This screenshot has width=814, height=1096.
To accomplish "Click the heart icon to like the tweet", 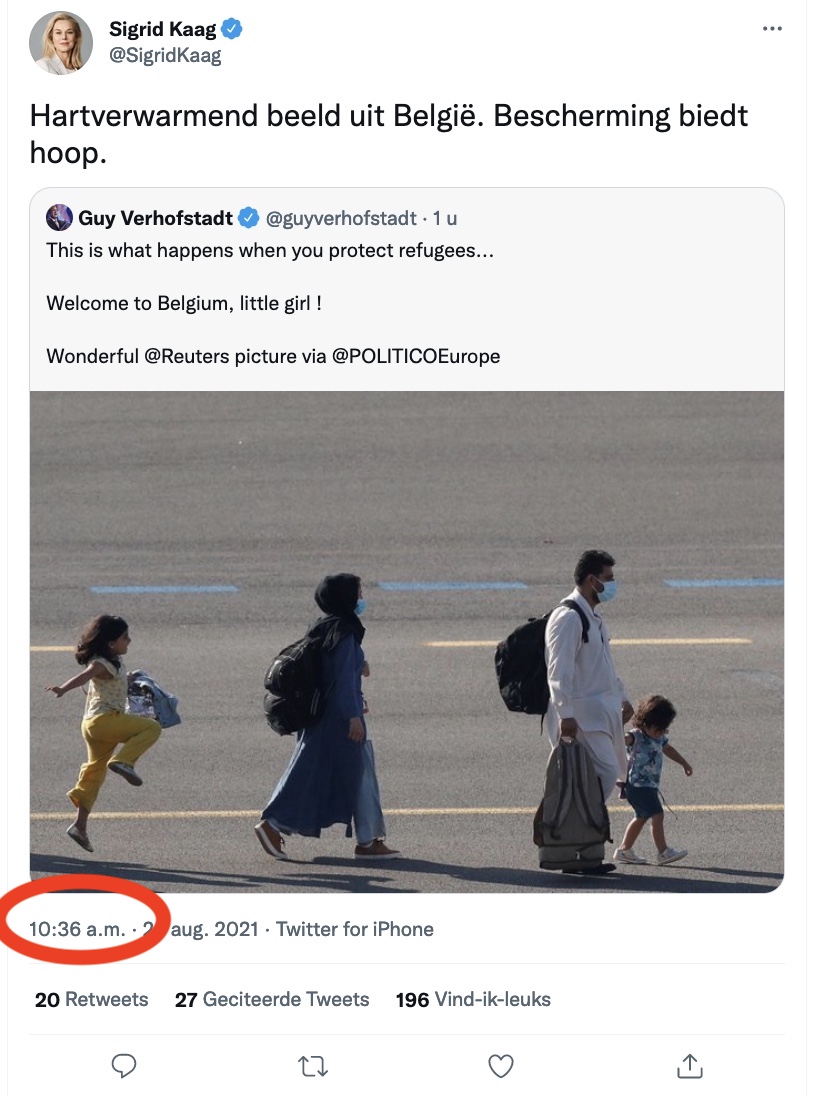I will pos(499,1065).
